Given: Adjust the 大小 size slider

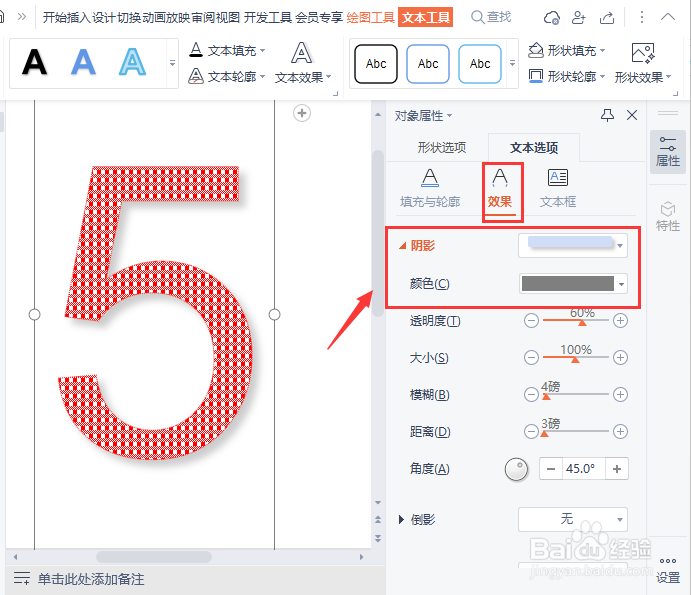Looking at the screenshot, I should point(575,359).
